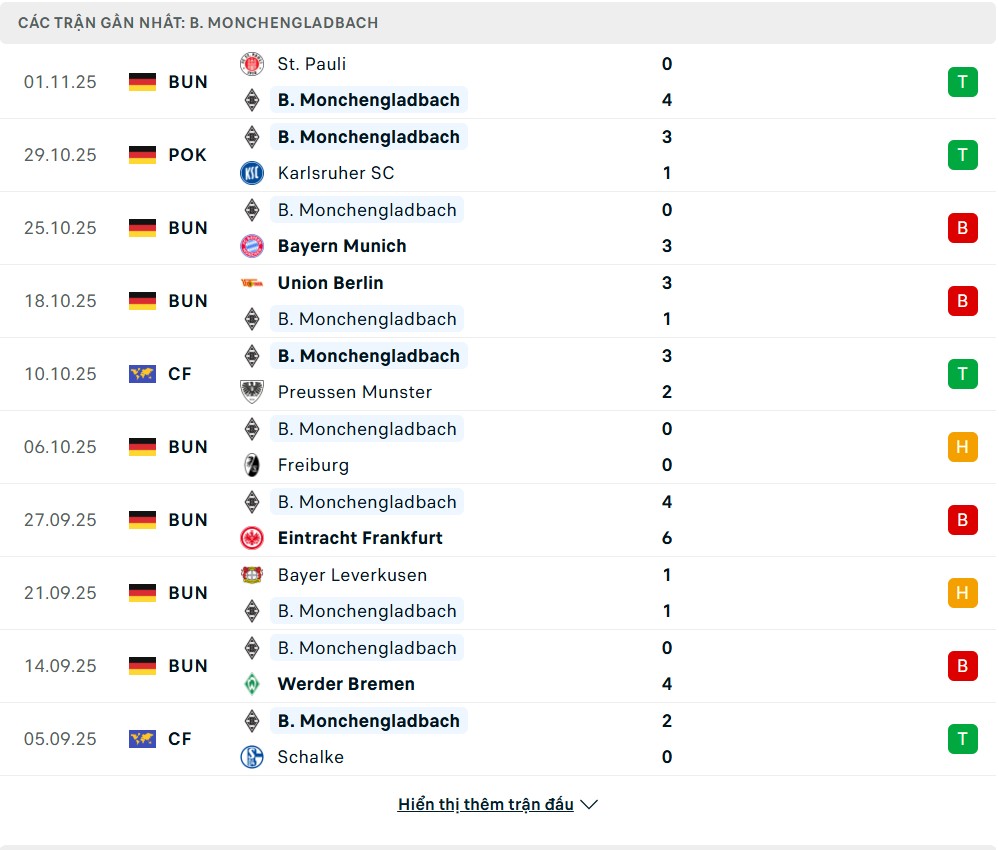Screen dimensions: 999x850
Task: Click the Werder Bremen diamond logo
Action: (251, 684)
